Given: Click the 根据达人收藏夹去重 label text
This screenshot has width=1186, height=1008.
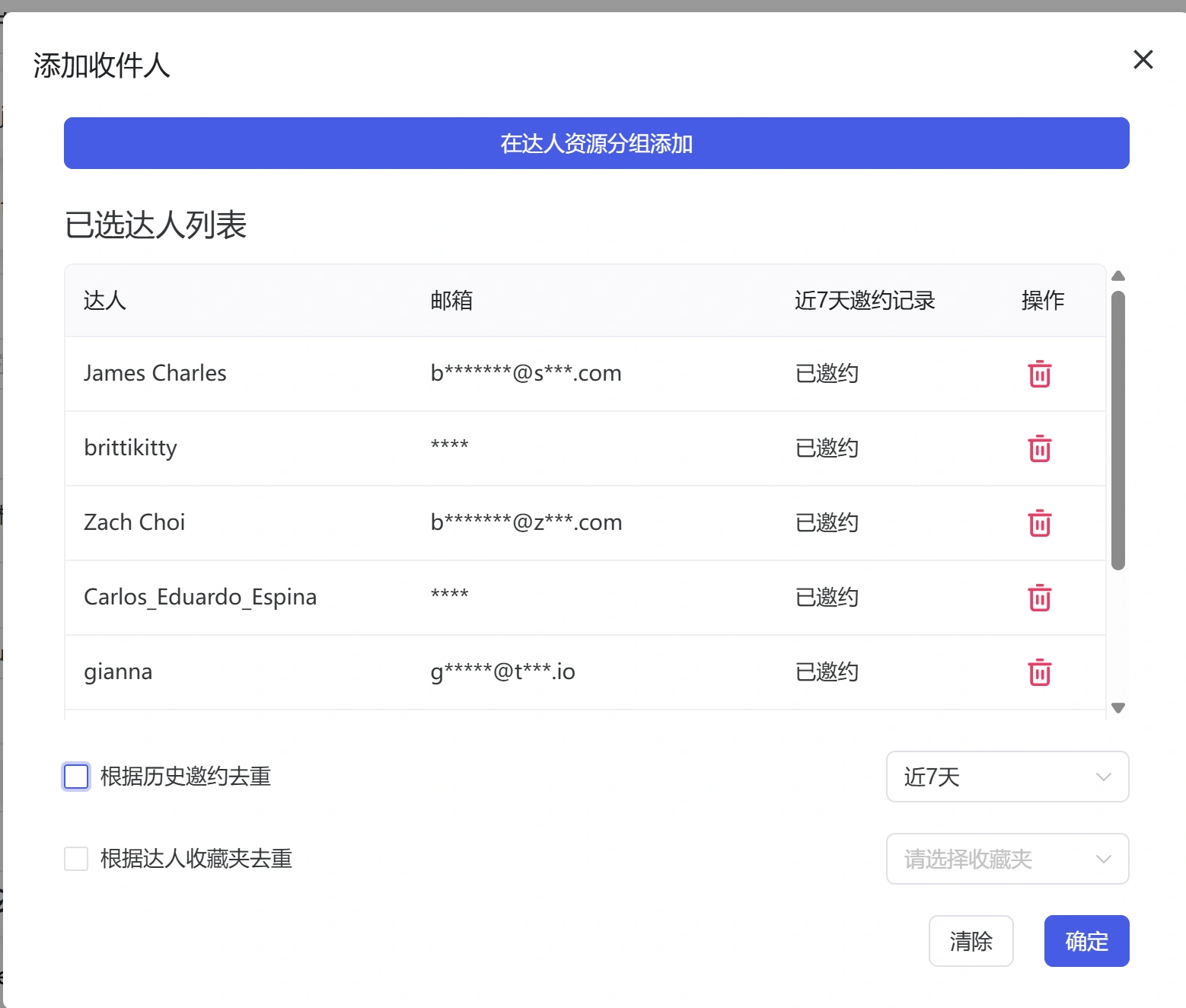Looking at the screenshot, I should tap(196, 859).
